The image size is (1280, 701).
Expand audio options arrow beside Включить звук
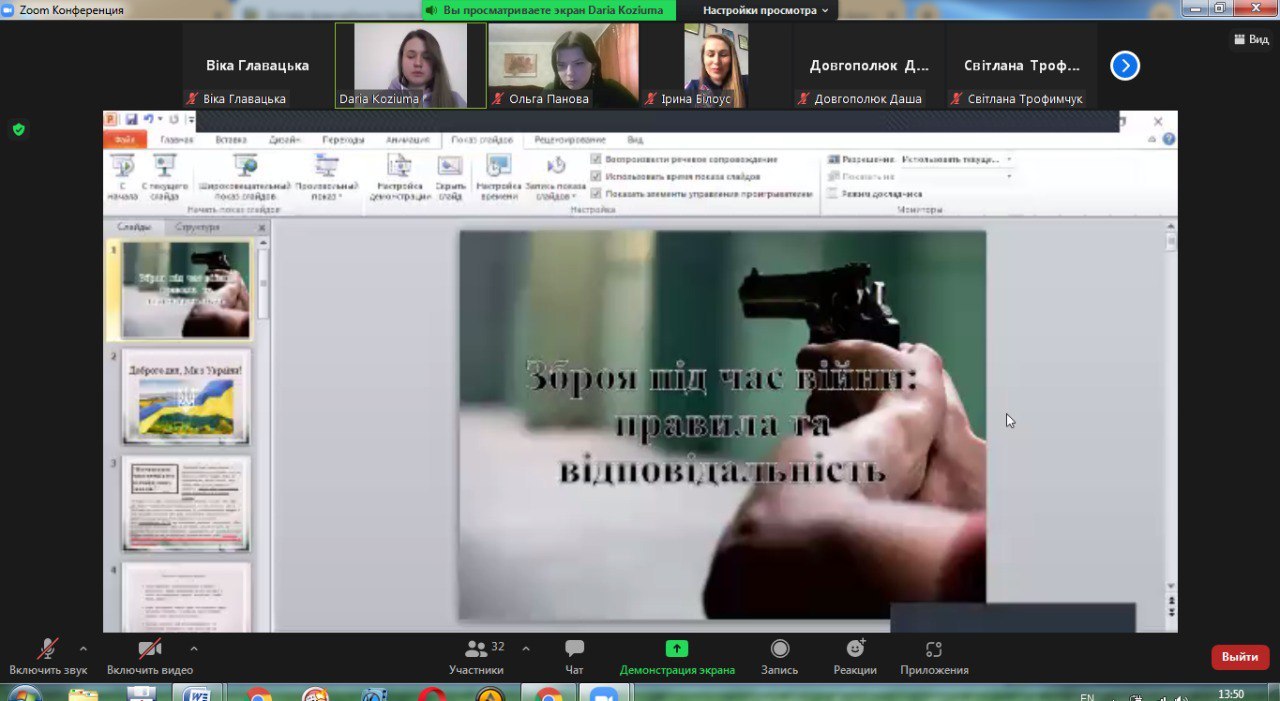click(83, 648)
